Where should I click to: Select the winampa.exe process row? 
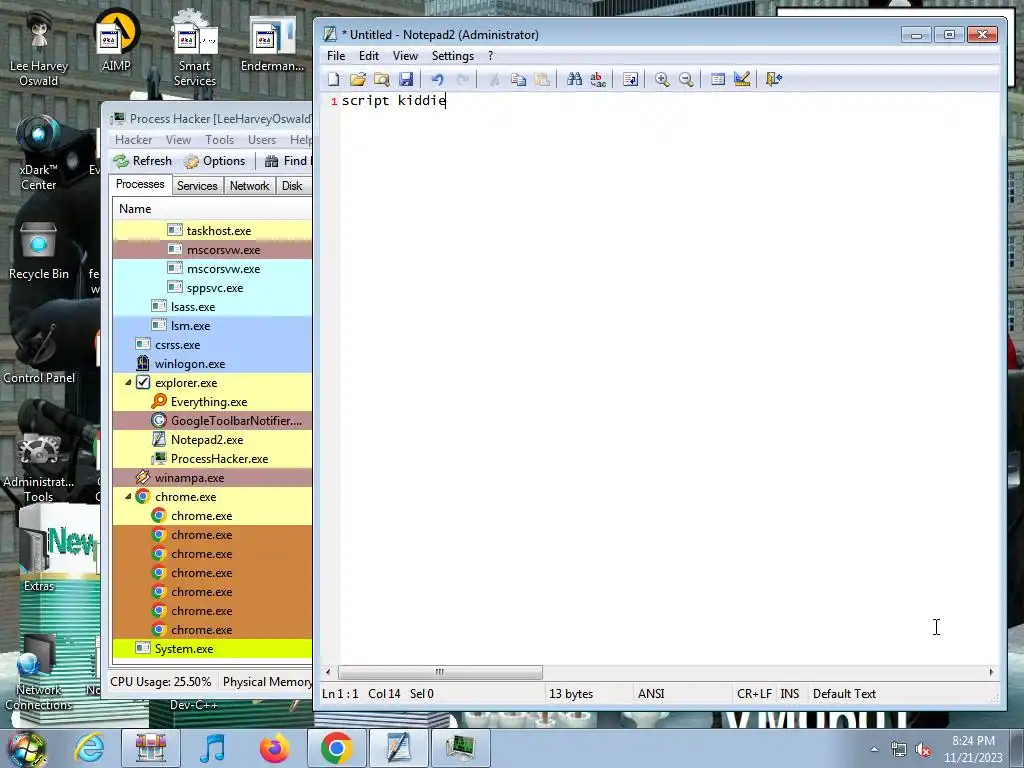point(212,477)
